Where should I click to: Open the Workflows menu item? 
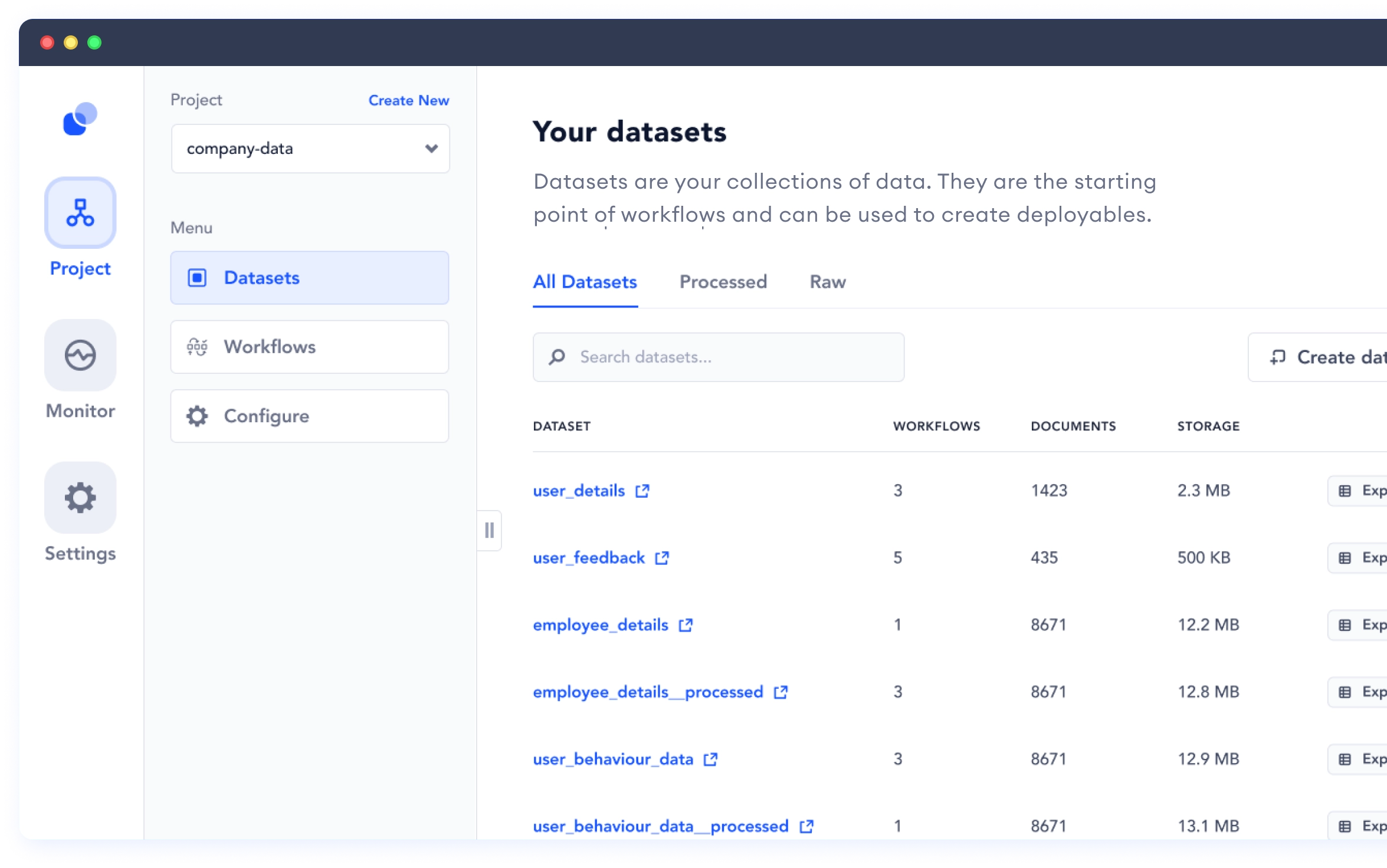coord(309,347)
